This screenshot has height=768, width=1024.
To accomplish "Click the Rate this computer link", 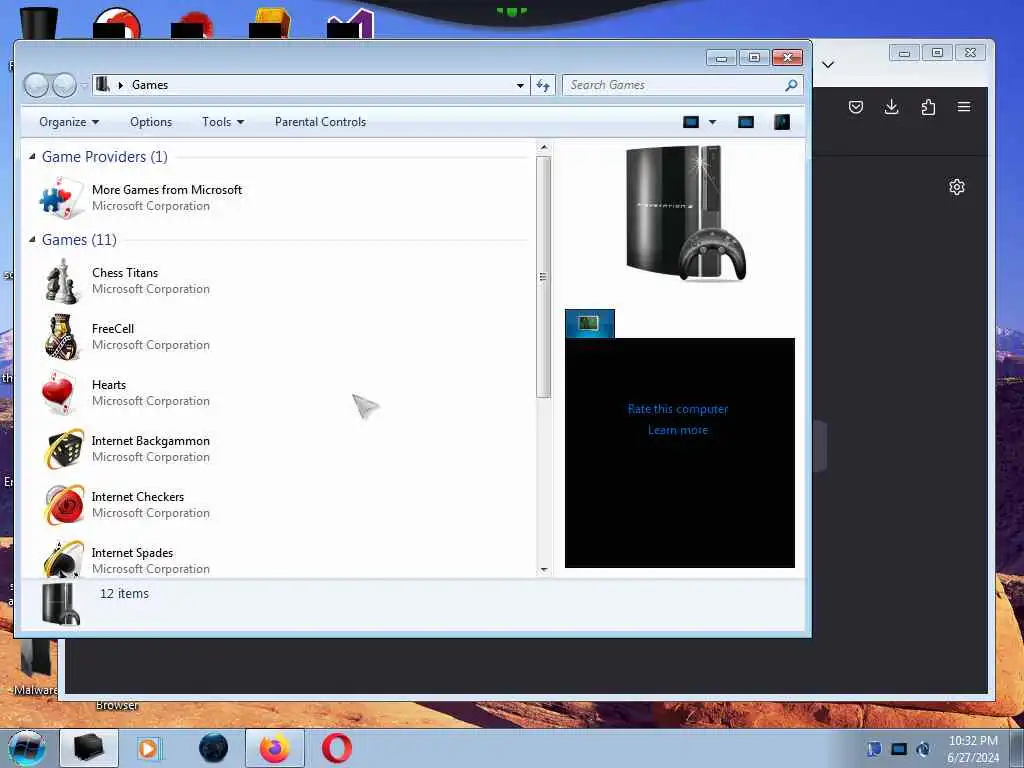I will [678, 409].
